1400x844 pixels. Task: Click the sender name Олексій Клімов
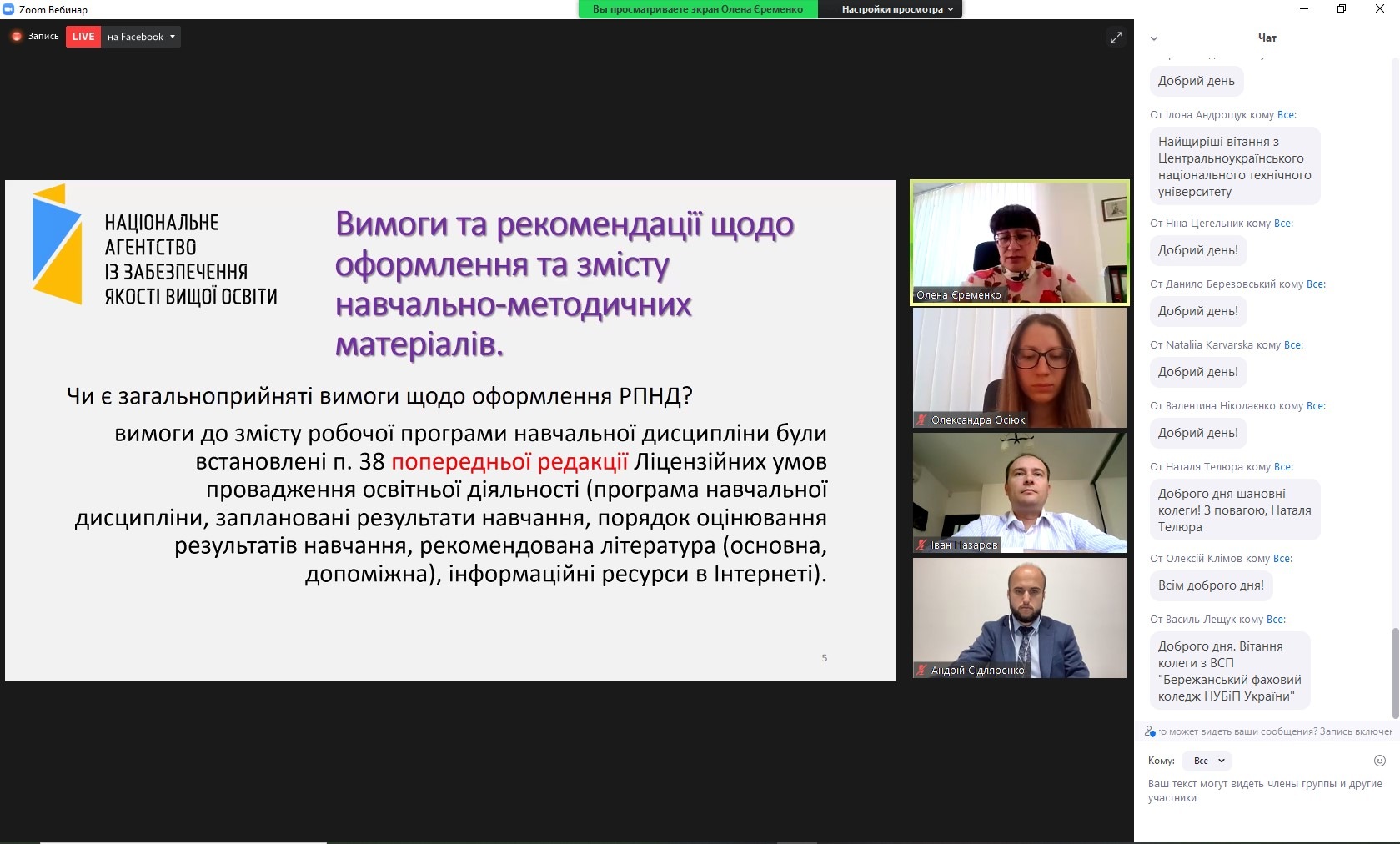(1204, 559)
